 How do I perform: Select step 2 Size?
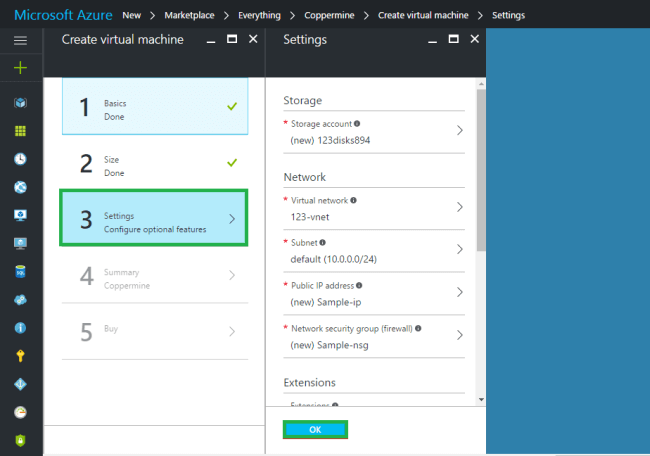[x=155, y=163]
